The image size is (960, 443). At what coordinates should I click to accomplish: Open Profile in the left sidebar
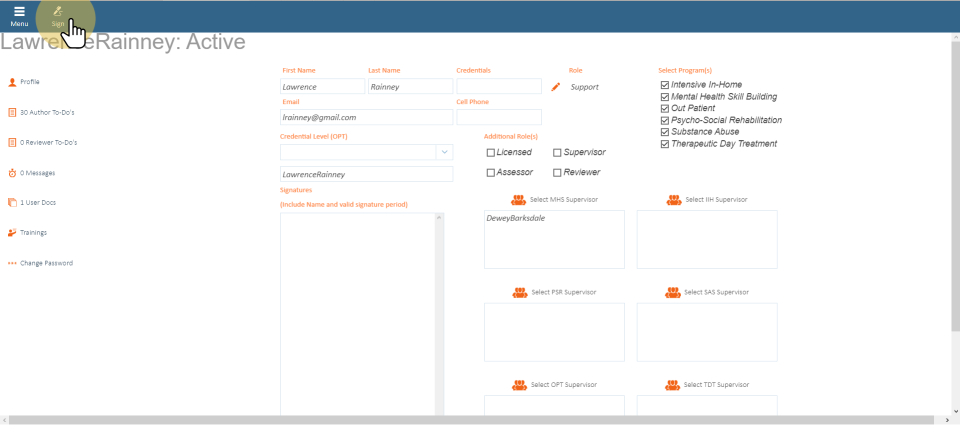(x=30, y=82)
